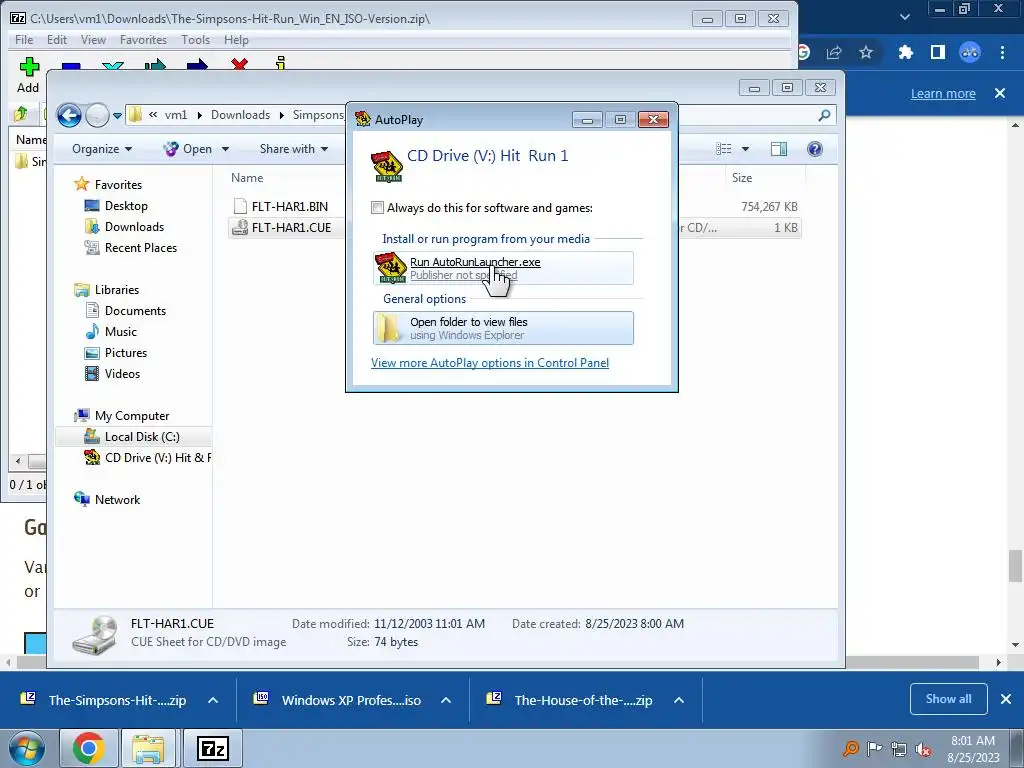Screen dimensions: 1024x768
Task: Click Action Center flag tray icon
Action: click(x=874, y=749)
